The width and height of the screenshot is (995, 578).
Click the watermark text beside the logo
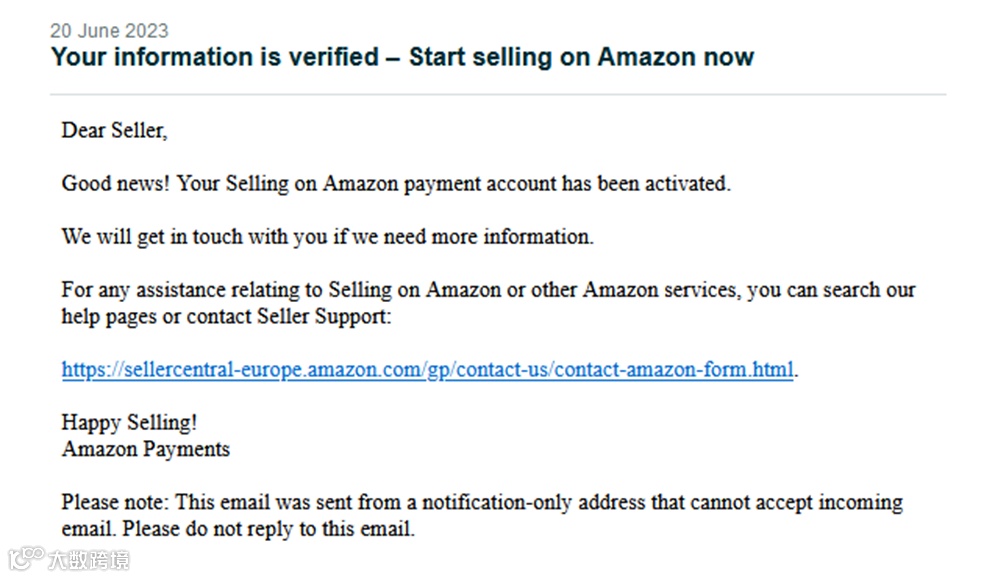pyautogui.click(x=90, y=559)
